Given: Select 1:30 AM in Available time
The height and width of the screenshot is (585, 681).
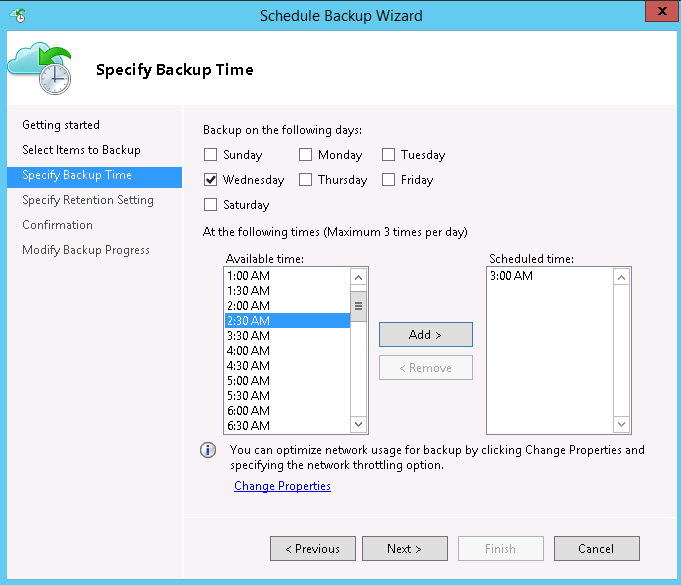Looking at the screenshot, I should (x=288, y=291).
